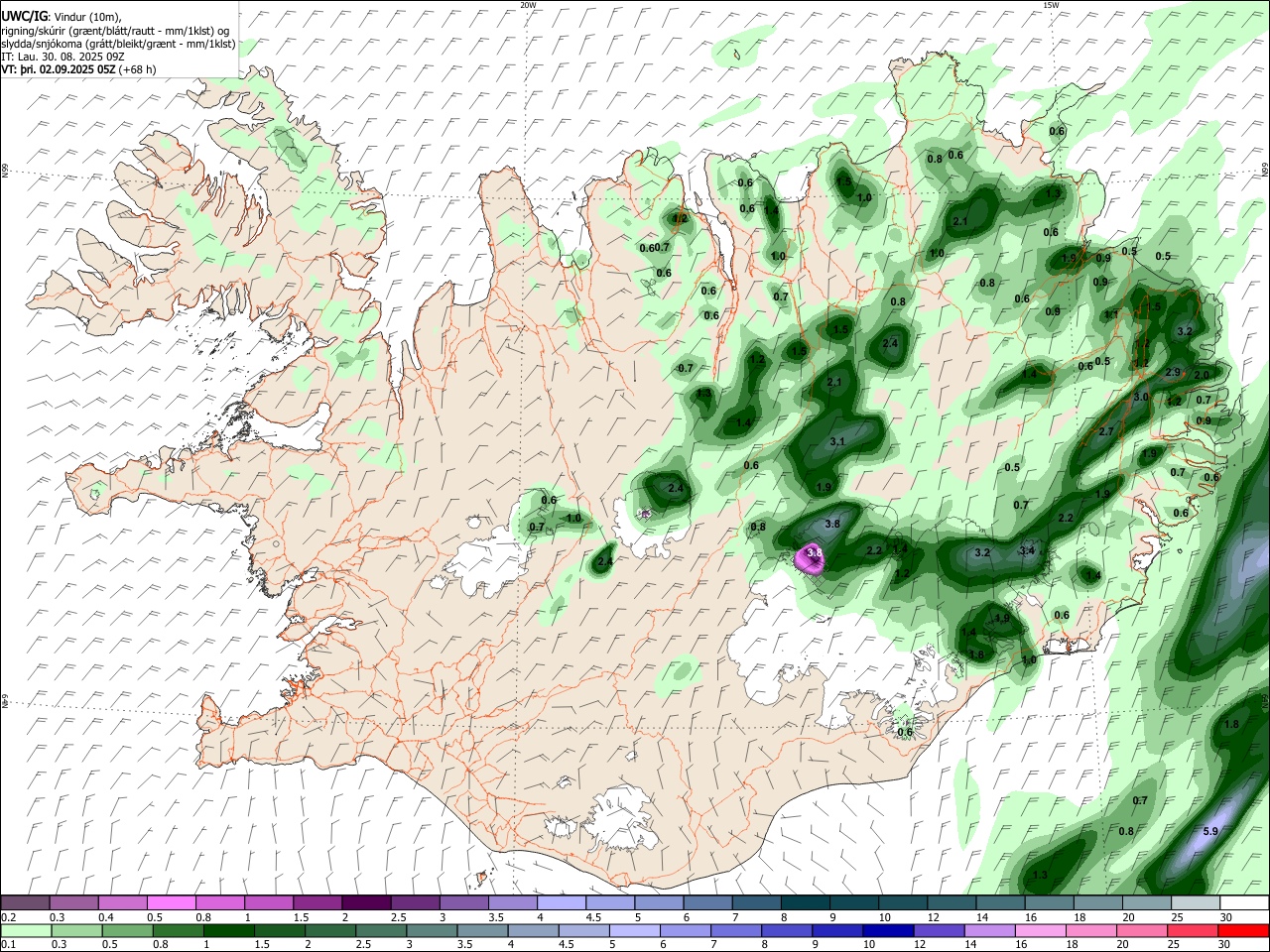Click the red 30 swatch in rain legend
1270x952 pixels.
tap(1244, 931)
